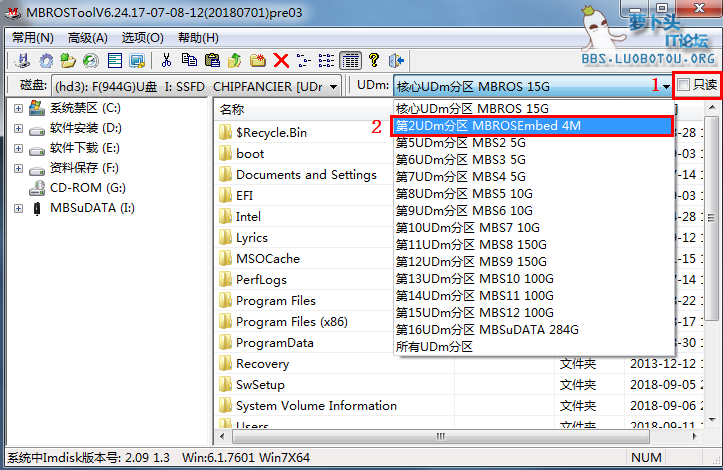Select 软件安装 (D:) in drive tree

click(x=86, y=128)
